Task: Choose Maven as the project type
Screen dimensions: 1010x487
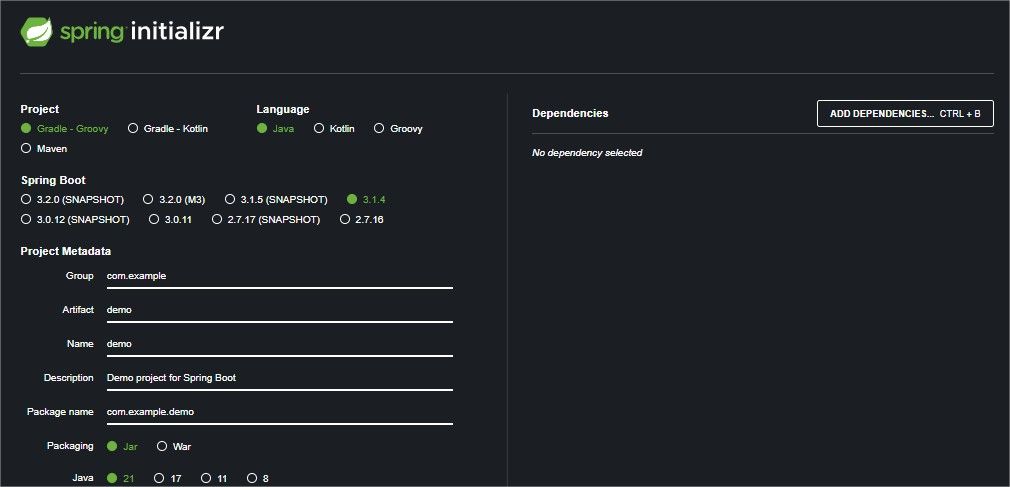Action: point(44,148)
